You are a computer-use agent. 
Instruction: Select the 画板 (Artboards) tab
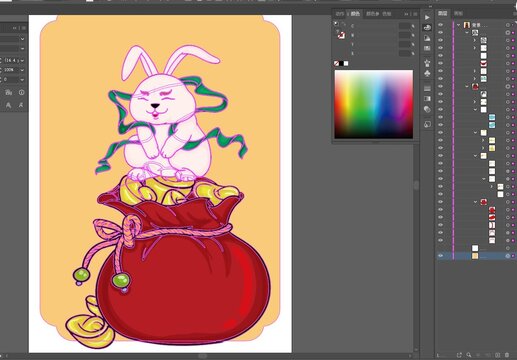pos(459,13)
